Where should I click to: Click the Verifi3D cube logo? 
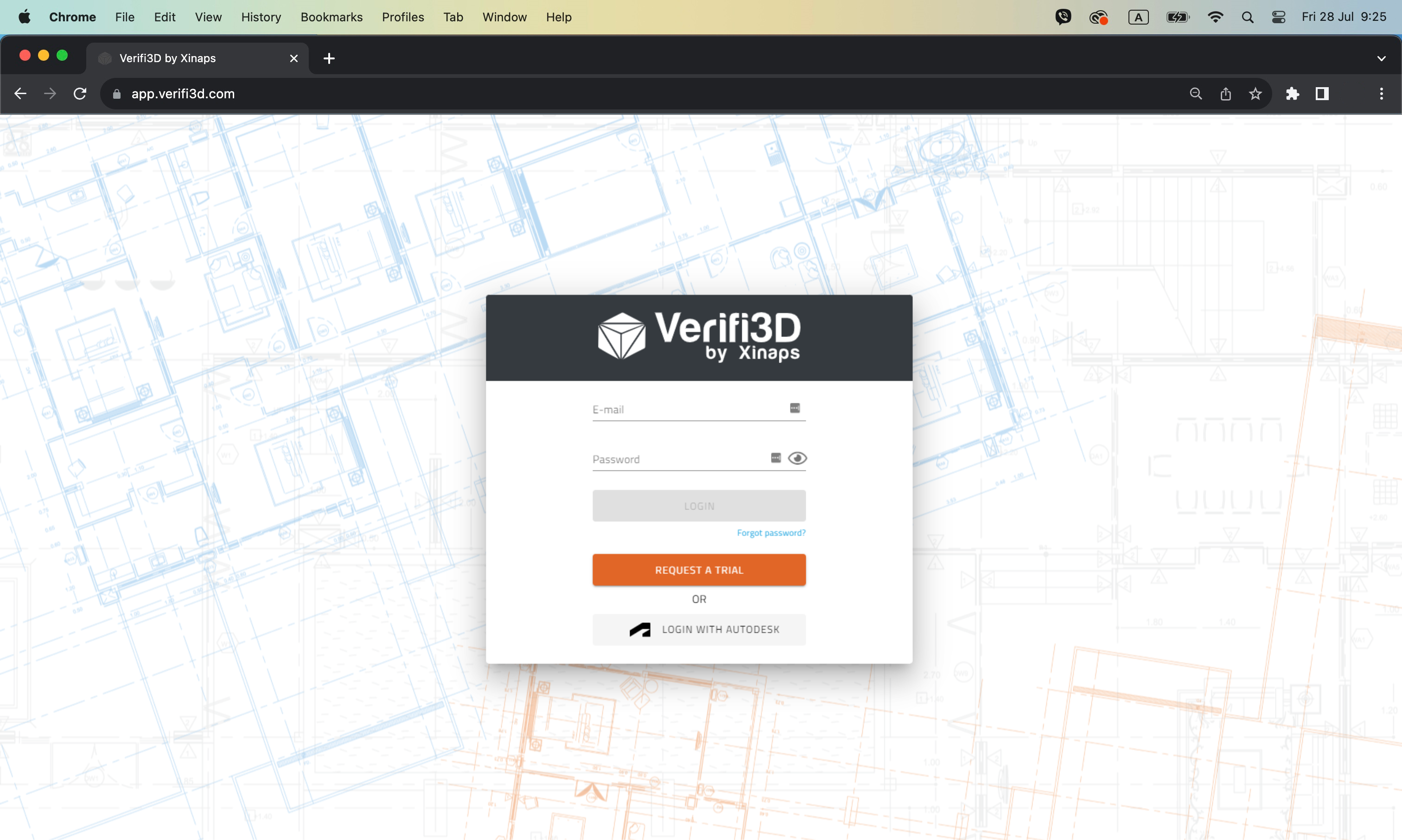(621, 336)
